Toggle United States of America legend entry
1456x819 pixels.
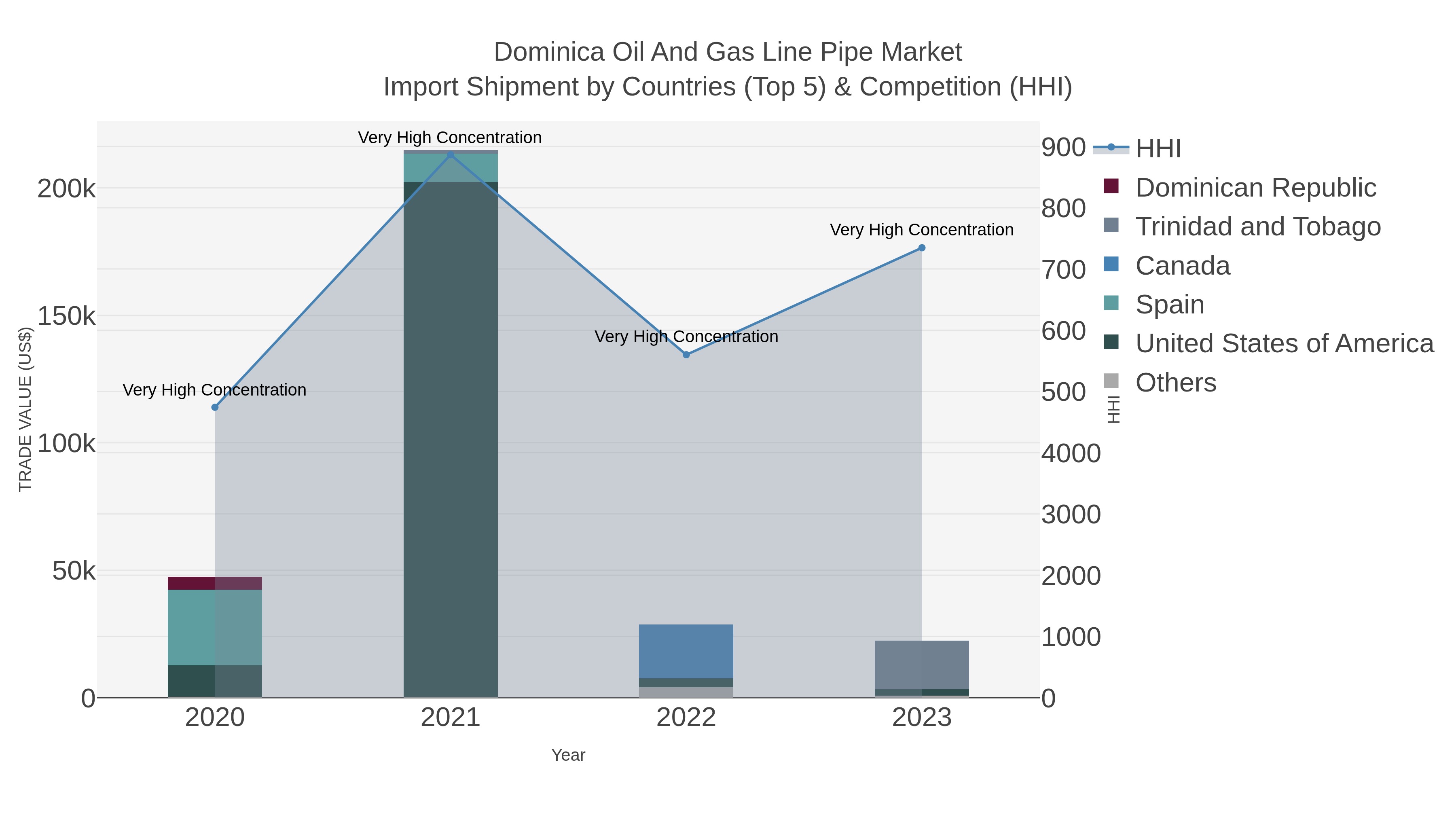click(1269, 344)
